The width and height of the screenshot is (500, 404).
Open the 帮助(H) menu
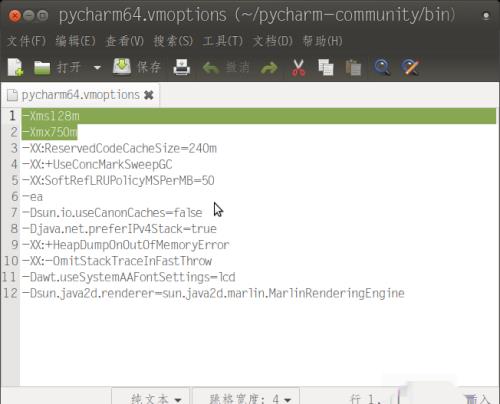322,41
